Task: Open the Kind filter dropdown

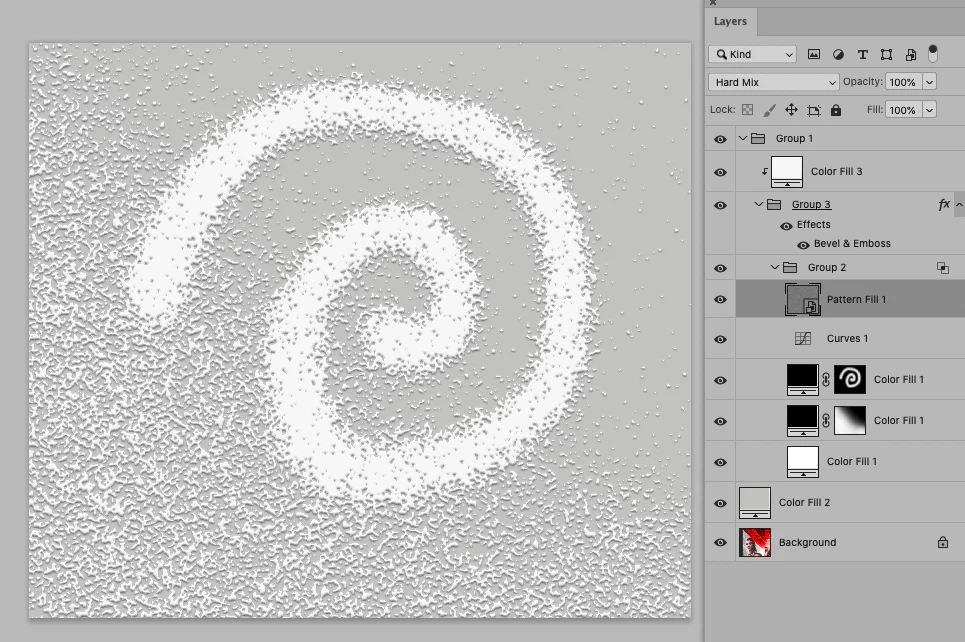Action: (x=753, y=54)
